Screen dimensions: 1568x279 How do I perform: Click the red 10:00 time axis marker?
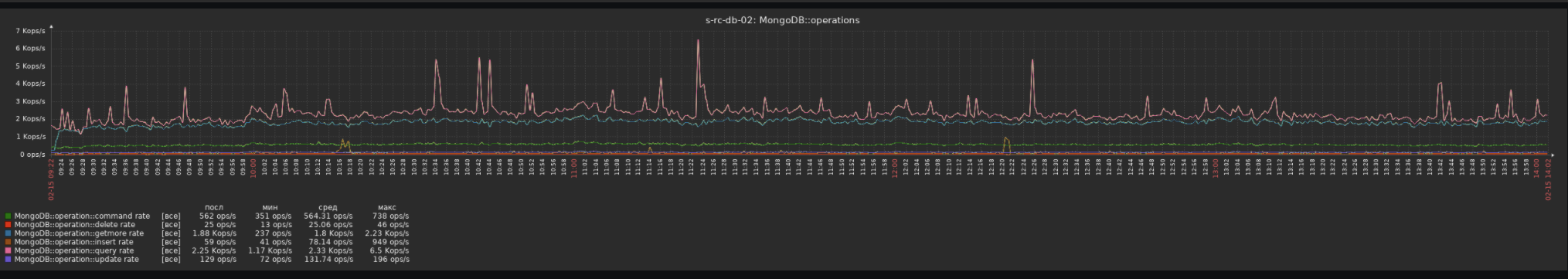(253, 168)
